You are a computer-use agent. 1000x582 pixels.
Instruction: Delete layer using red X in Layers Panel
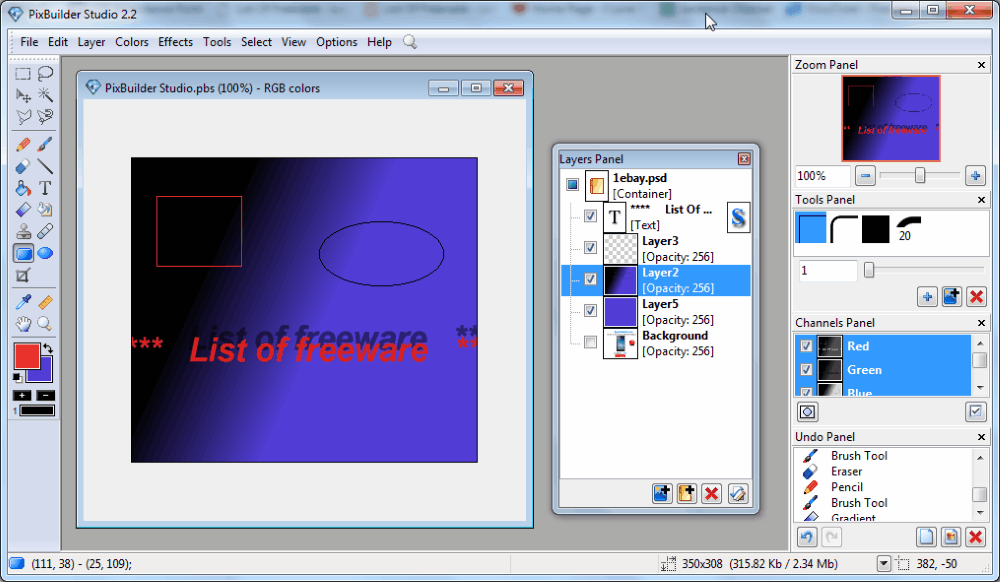tap(712, 493)
